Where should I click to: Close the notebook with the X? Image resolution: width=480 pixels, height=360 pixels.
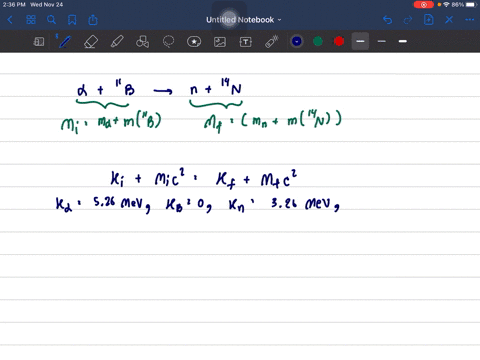point(449,20)
